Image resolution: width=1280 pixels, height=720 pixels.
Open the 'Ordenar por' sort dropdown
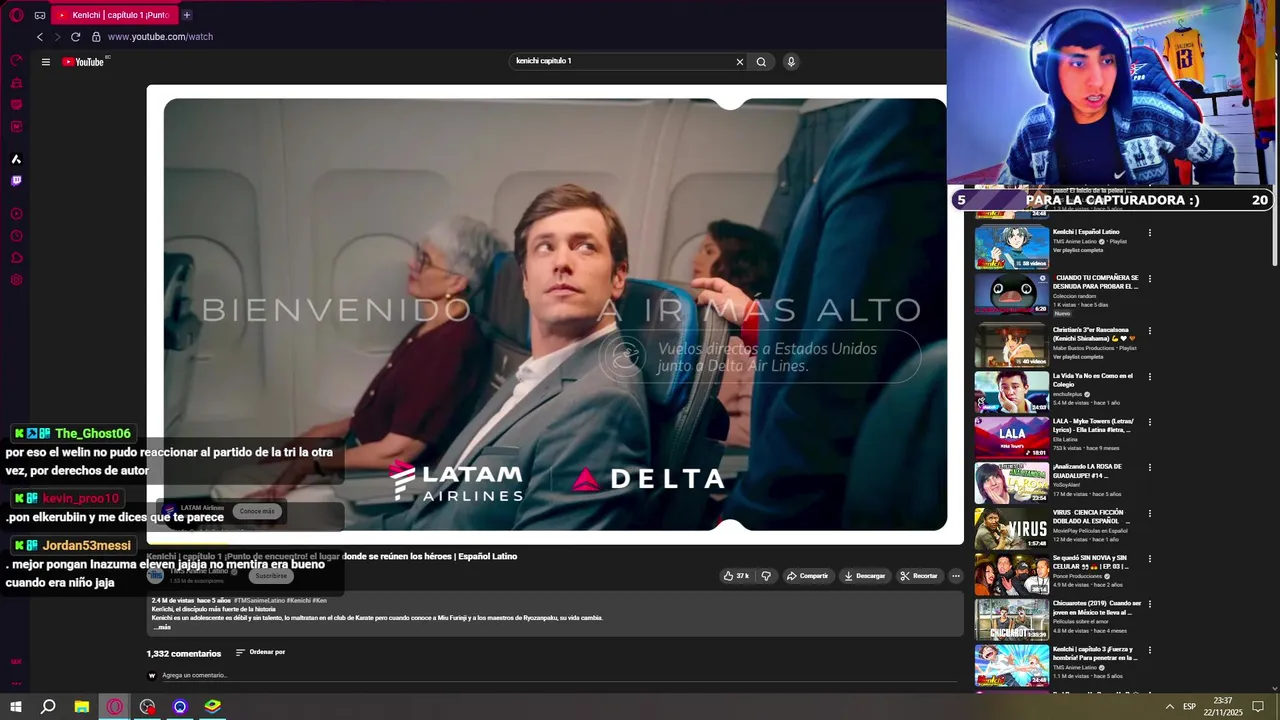point(261,652)
